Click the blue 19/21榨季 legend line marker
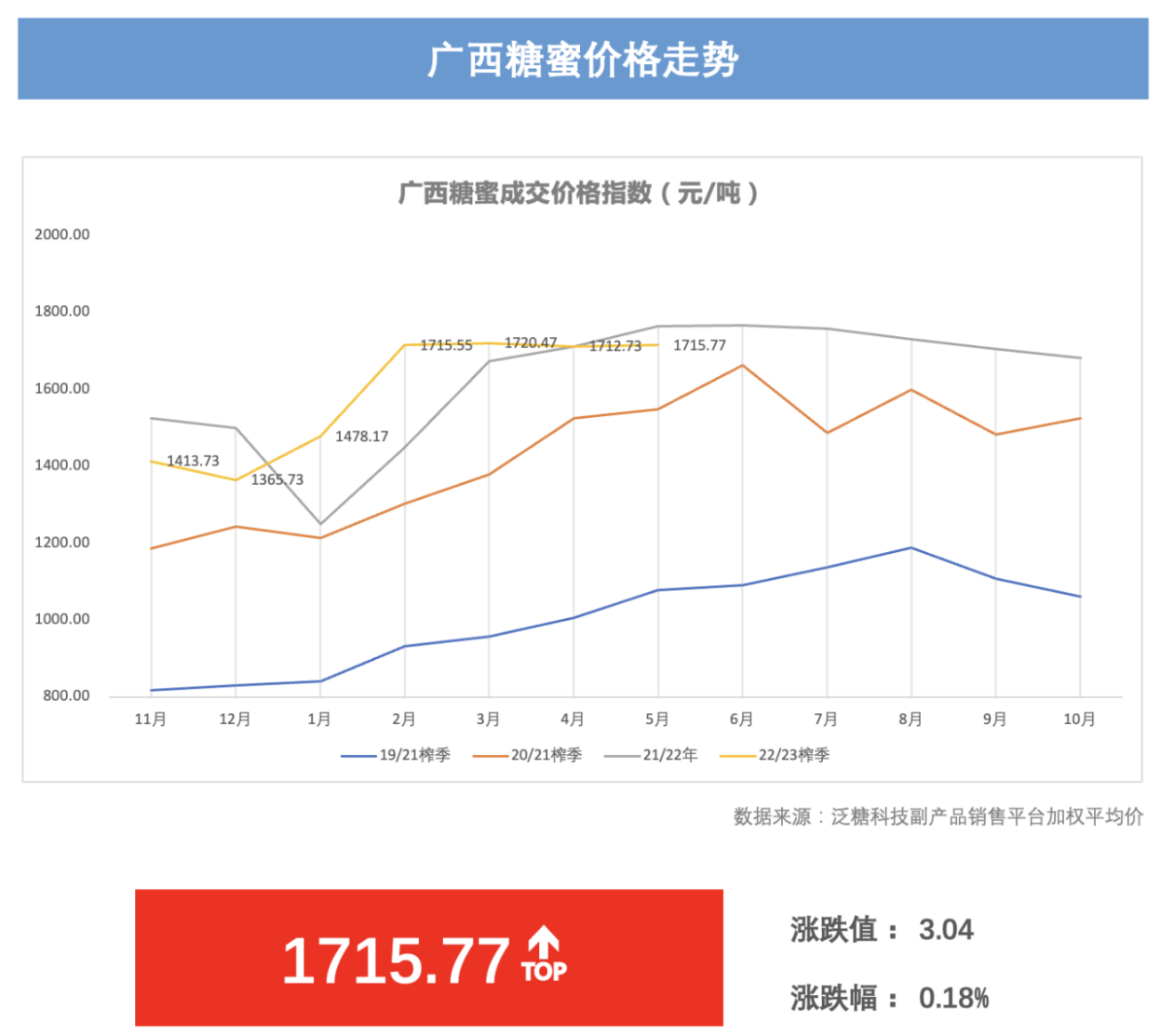 click(358, 756)
